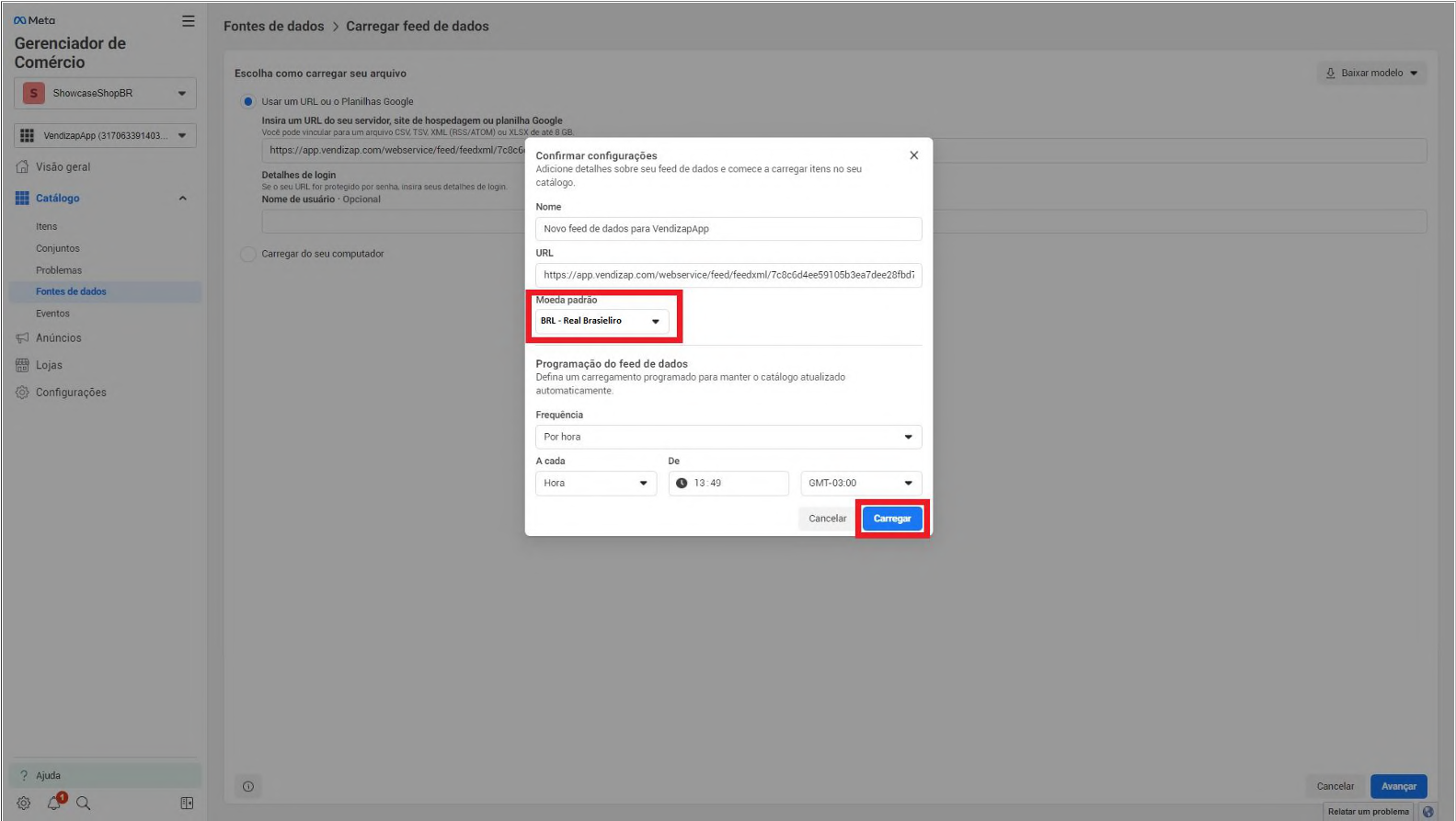Open the Moeda padrão currency dropdown
Image resolution: width=1456 pixels, height=821 pixels.
[602, 321]
